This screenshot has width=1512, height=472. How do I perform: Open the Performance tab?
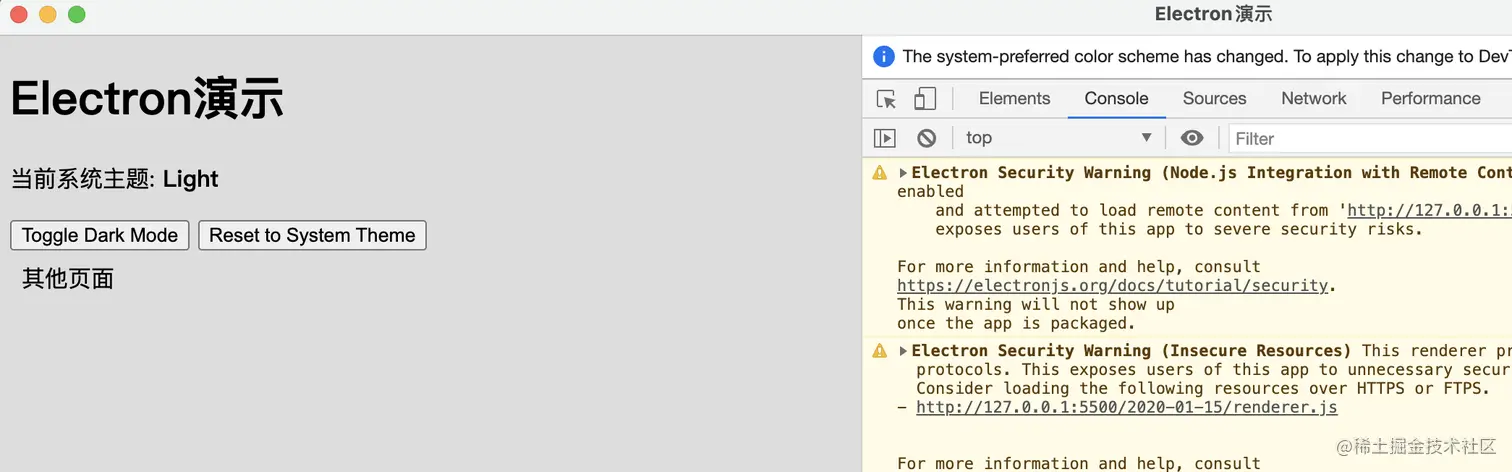click(1430, 98)
